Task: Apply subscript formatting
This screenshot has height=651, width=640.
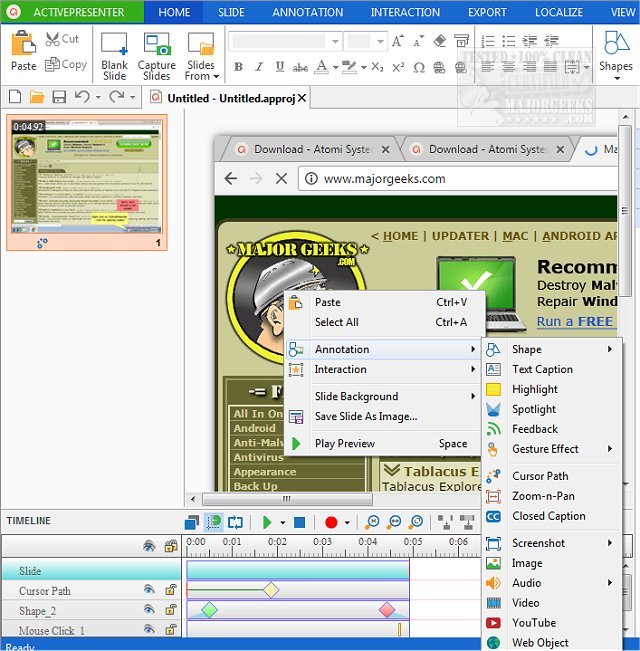Action: click(x=377, y=67)
